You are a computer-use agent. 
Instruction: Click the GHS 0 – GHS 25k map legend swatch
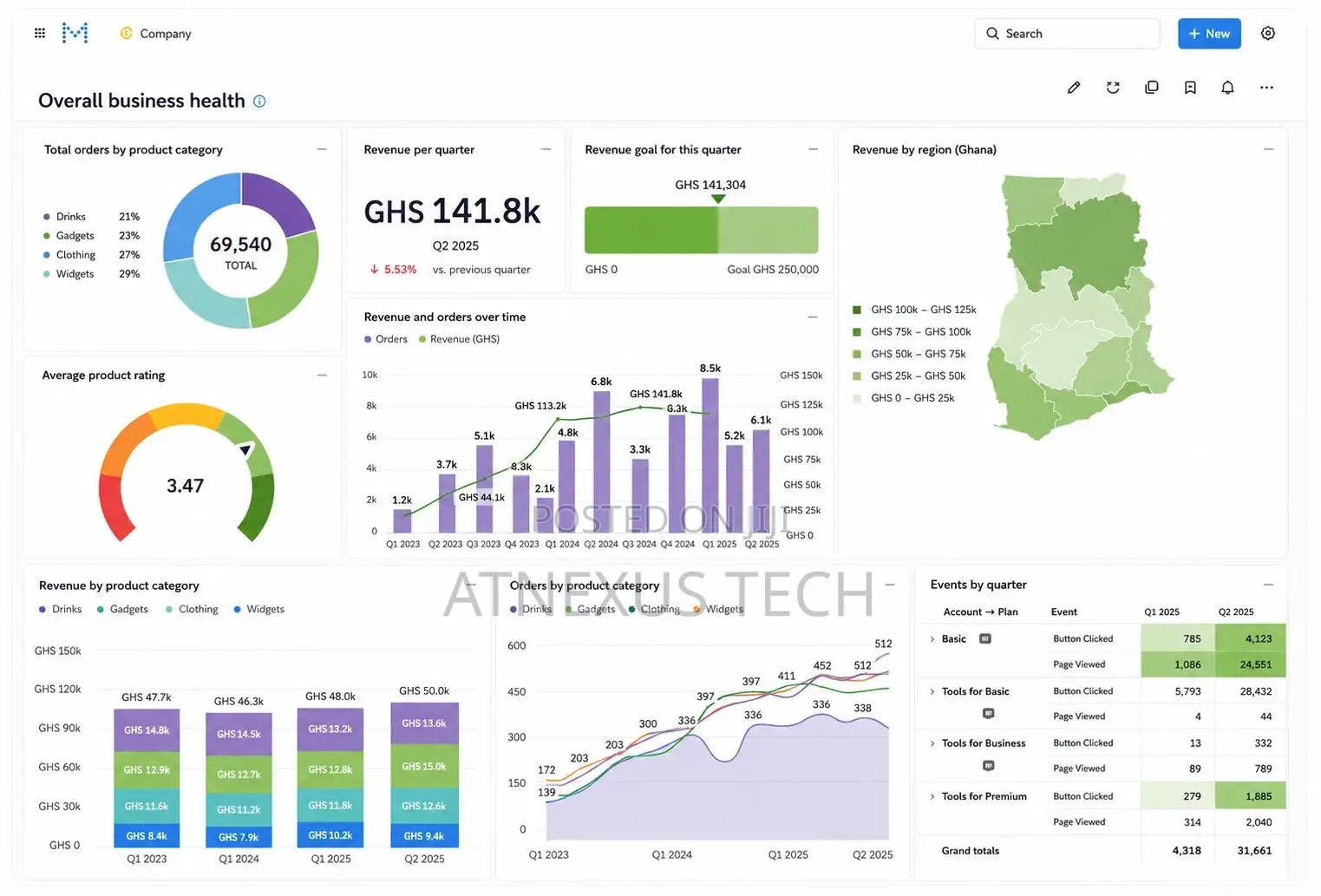pos(857,398)
